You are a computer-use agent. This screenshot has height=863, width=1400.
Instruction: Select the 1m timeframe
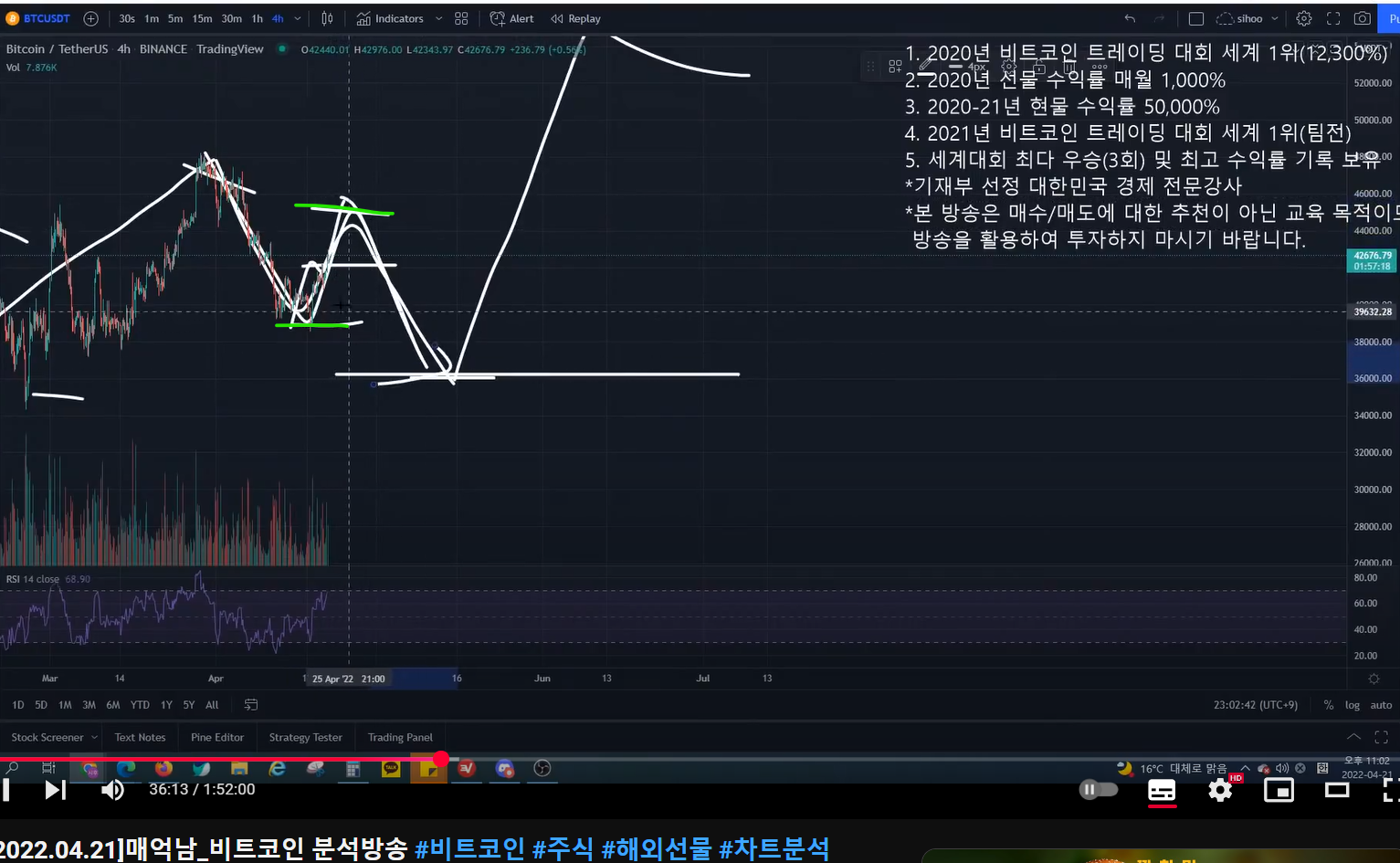tap(152, 18)
